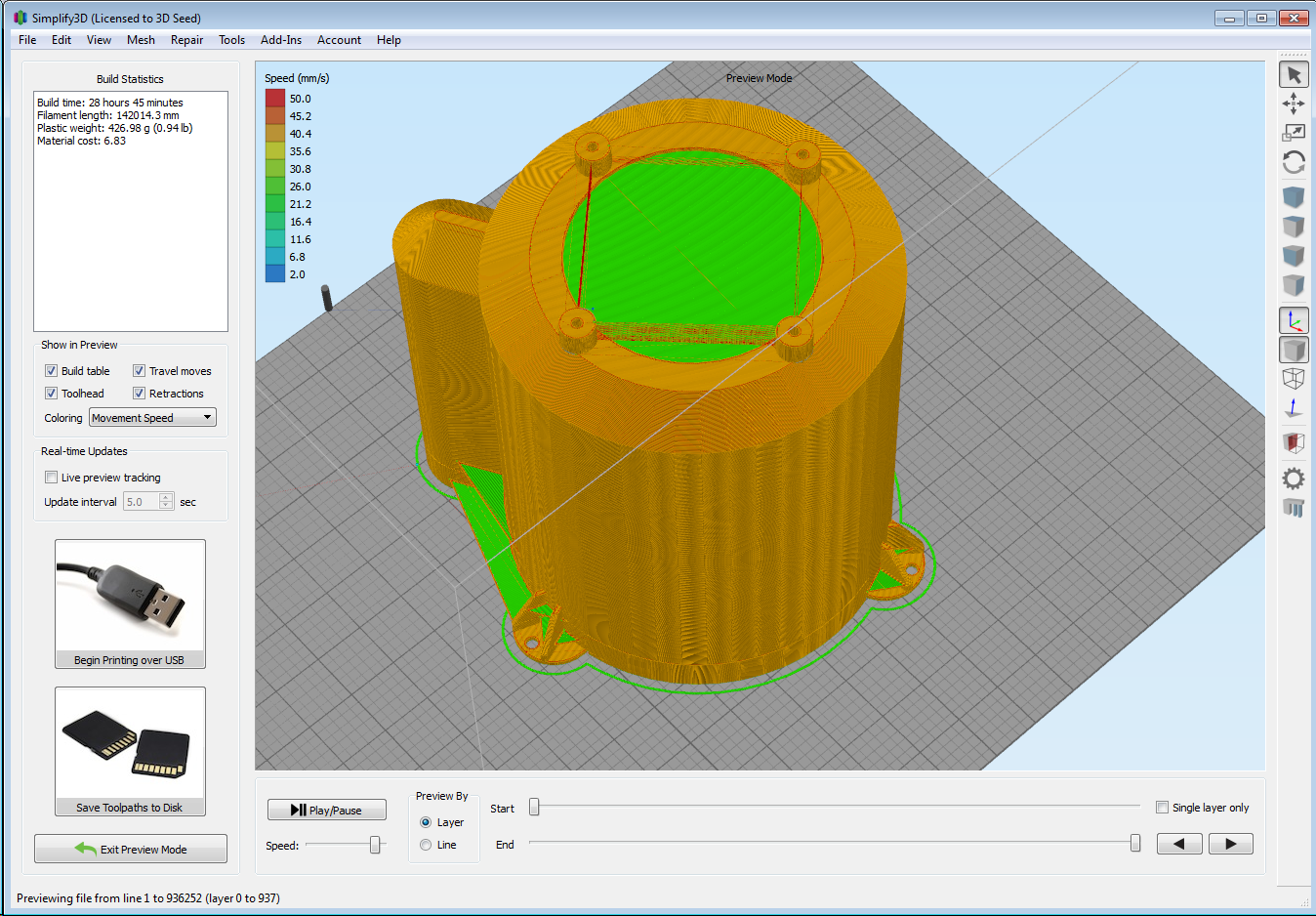1316x916 pixels.
Task: Increment the update interval spinner
Action: [x=166, y=498]
